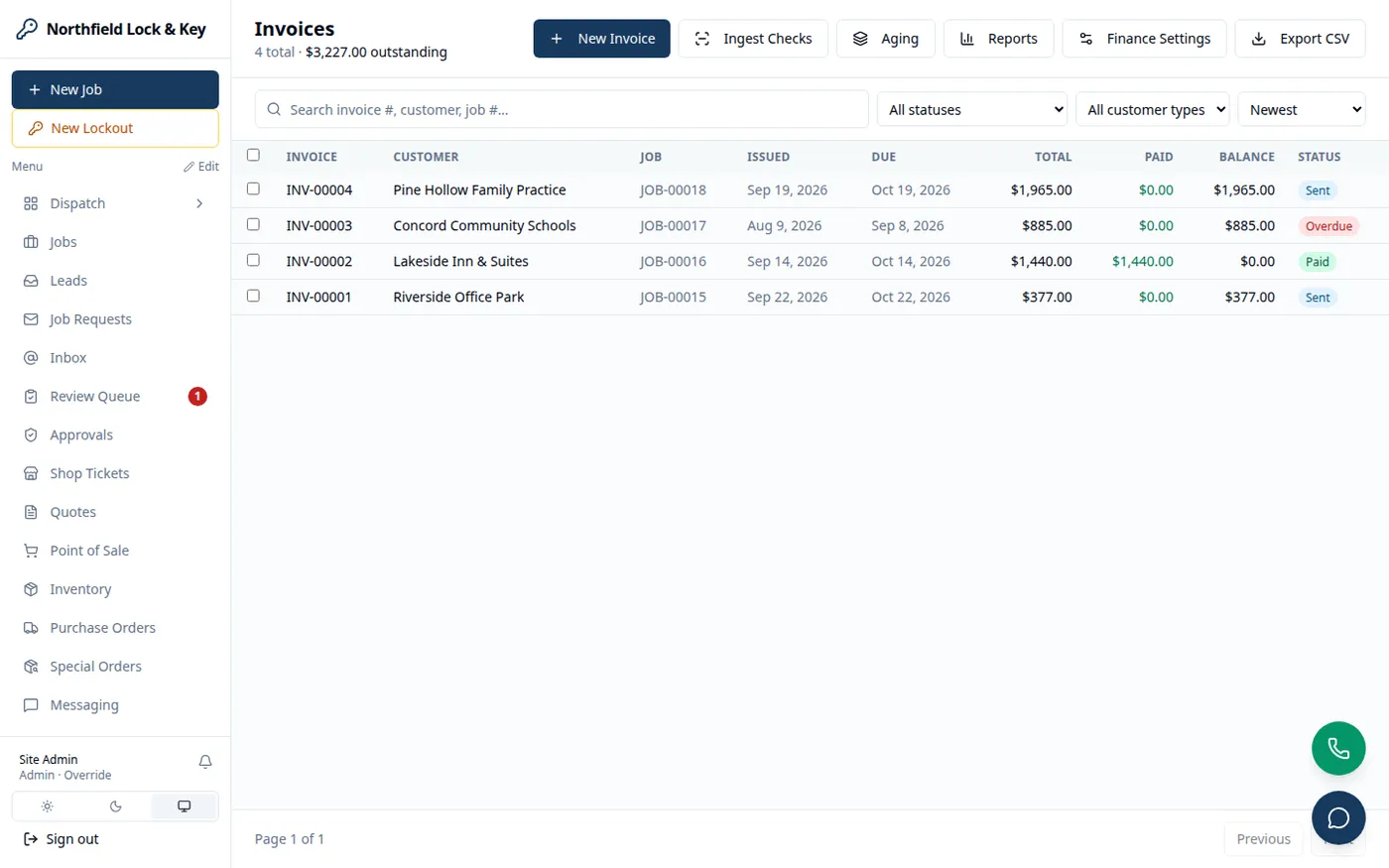Viewport: 1389px width, 868px height.
Task: Click the search invoices field
Action: click(562, 110)
